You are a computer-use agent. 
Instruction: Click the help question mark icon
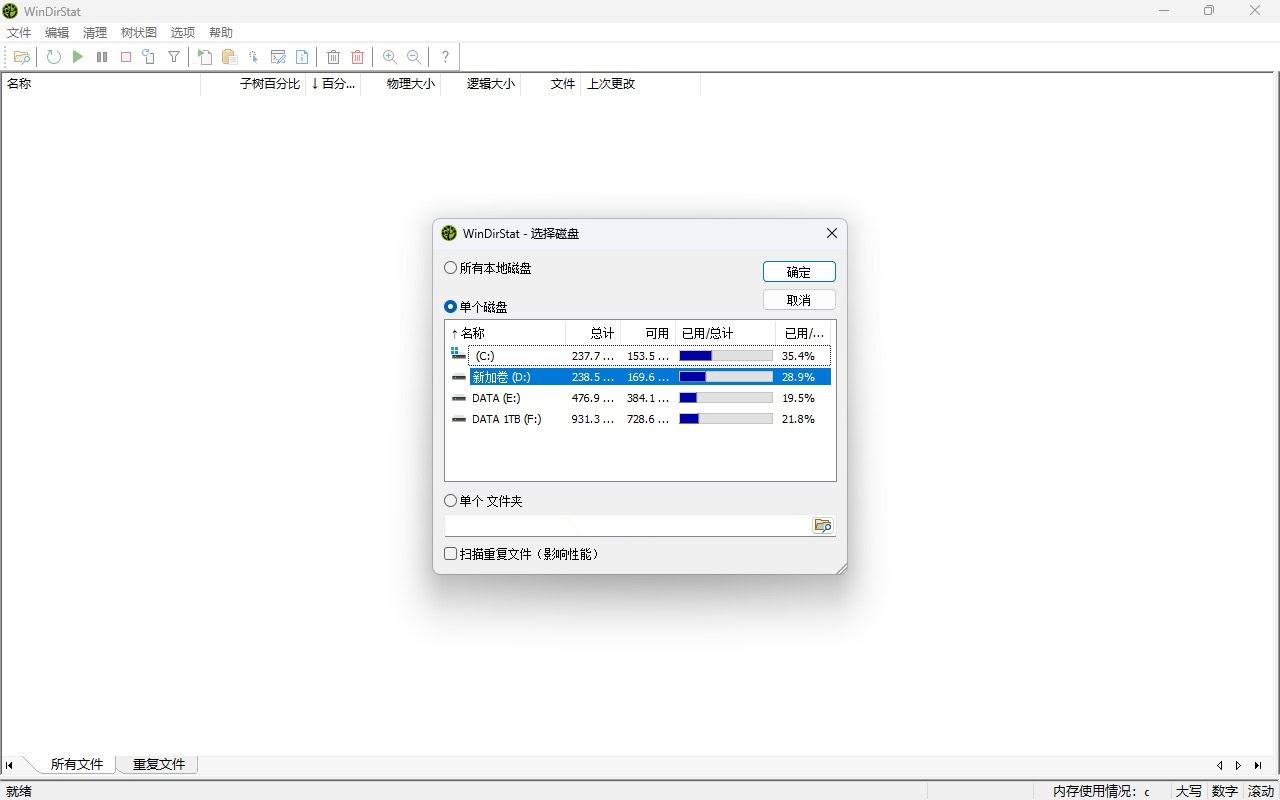click(x=445, y=57)
